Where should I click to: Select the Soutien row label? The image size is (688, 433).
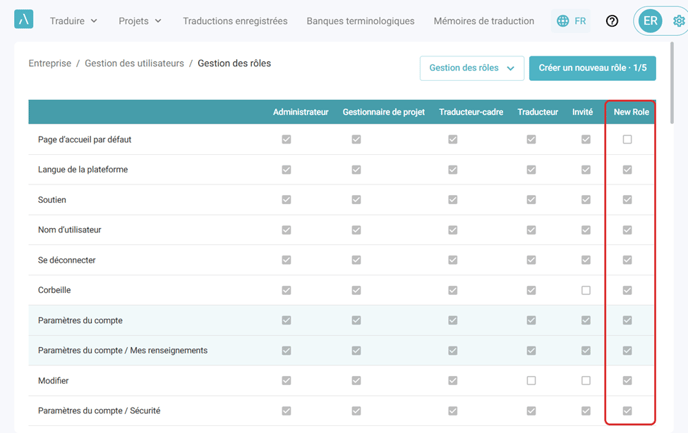coord(52,200)
